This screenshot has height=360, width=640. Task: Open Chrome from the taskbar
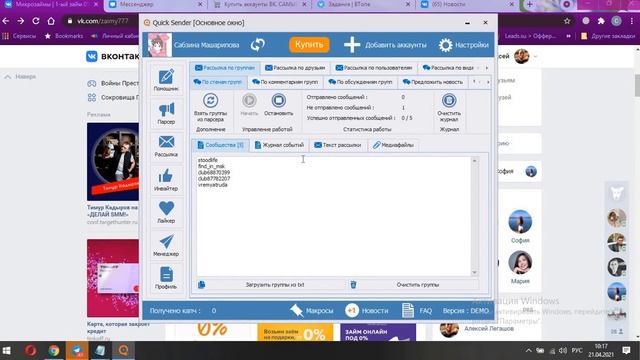pos(53,351)
